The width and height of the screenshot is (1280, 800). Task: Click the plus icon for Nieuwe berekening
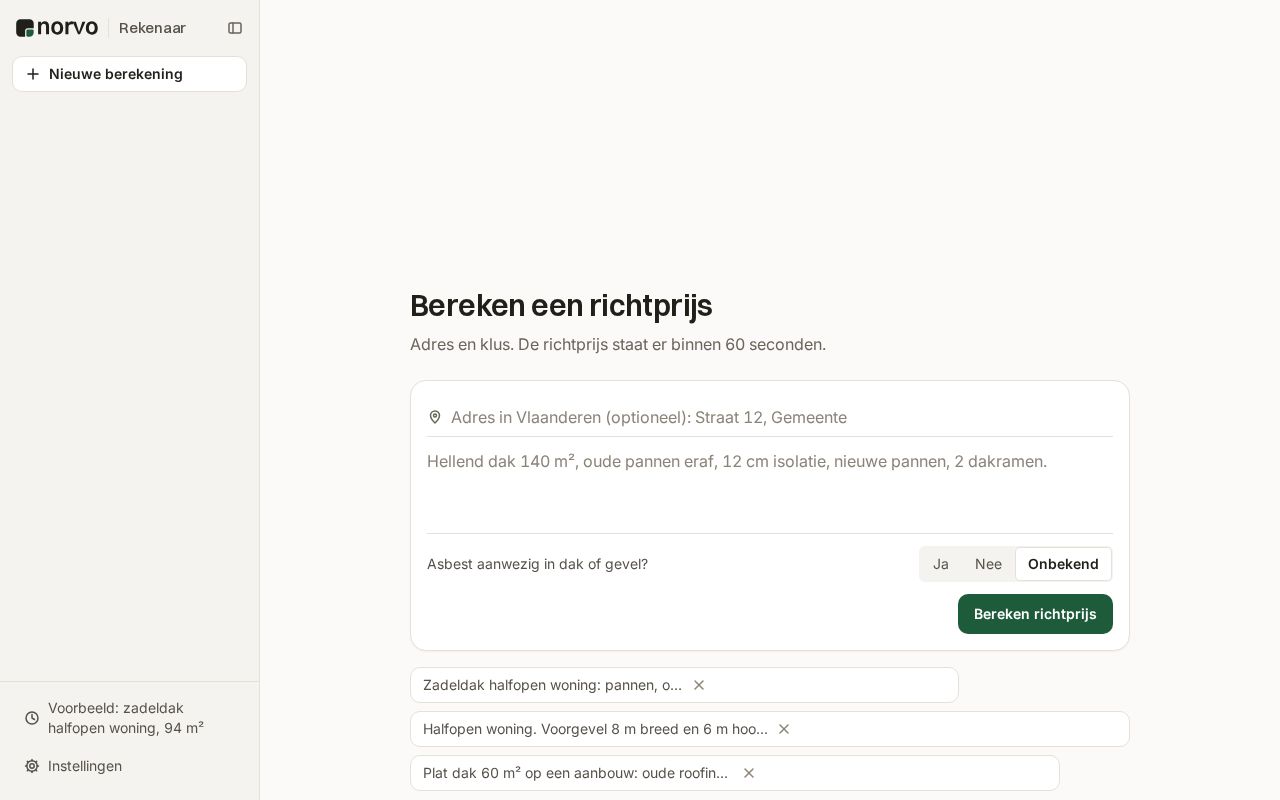tap(33, 74)
